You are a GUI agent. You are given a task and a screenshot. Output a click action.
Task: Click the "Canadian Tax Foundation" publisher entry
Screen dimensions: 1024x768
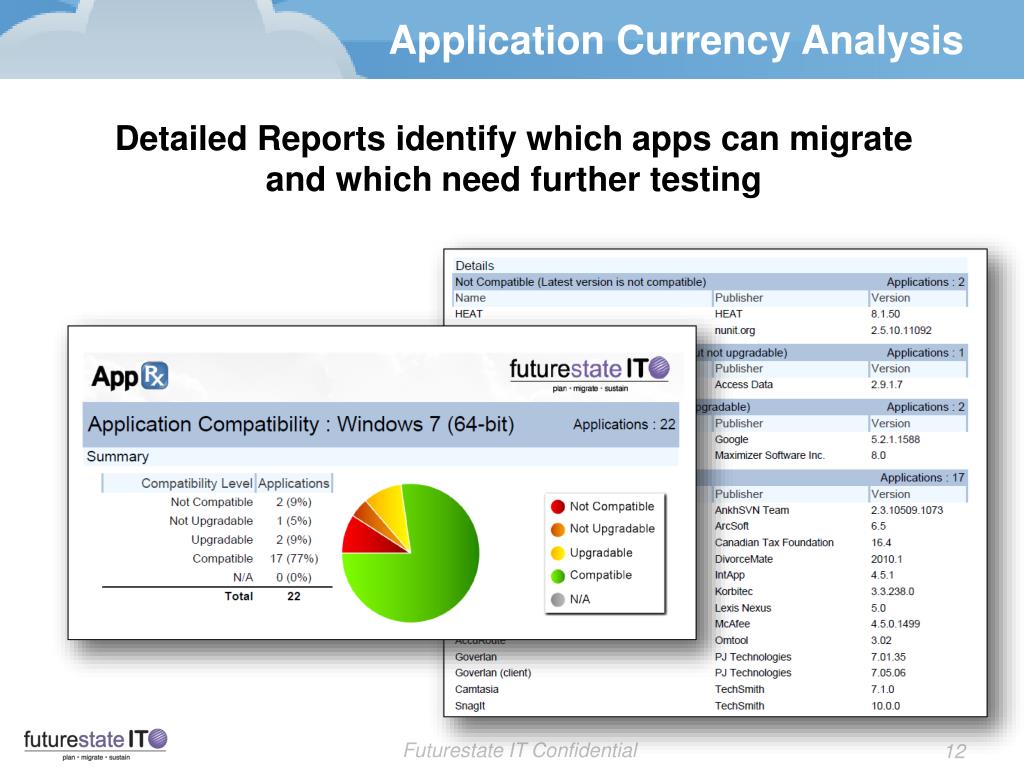tap(775, 542)
